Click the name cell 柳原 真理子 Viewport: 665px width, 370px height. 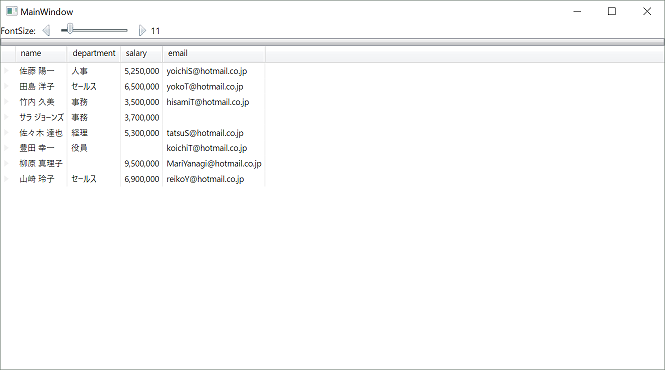[x=41, y=163]
